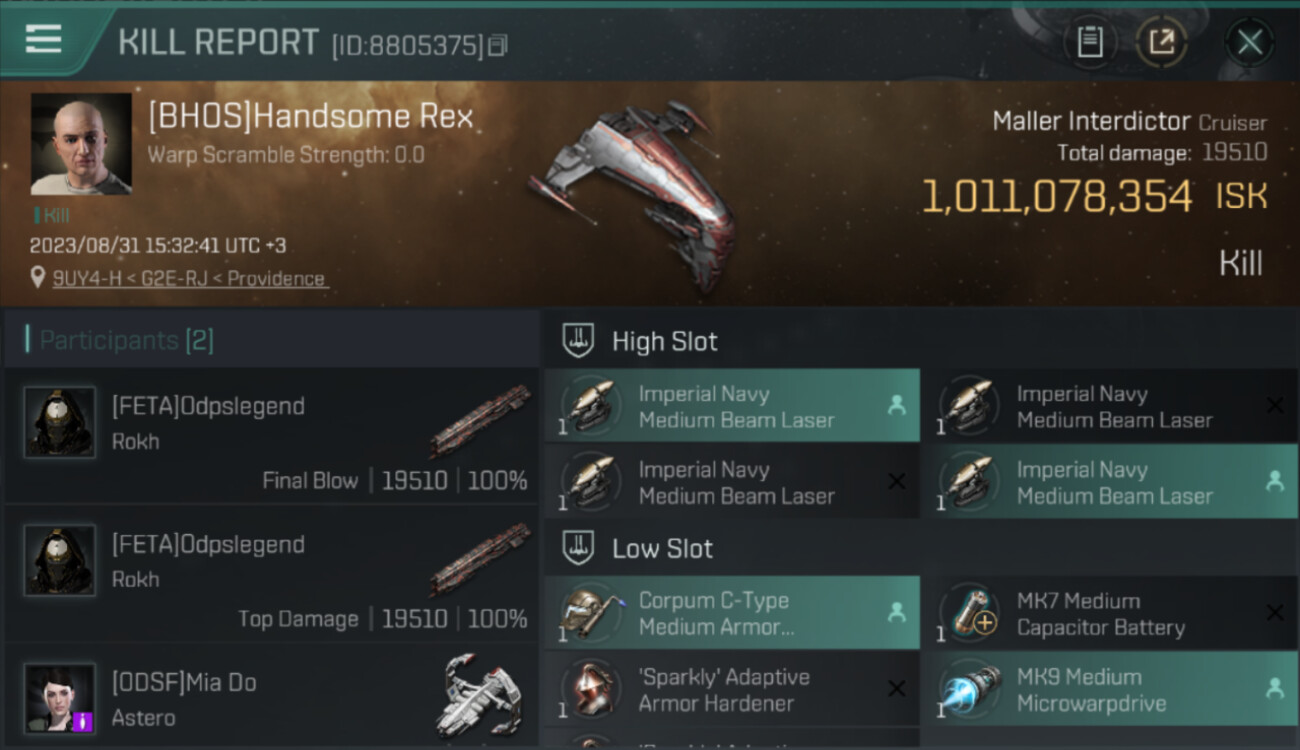
Task: Open the Providence region link
Action: tap(276, 279)
